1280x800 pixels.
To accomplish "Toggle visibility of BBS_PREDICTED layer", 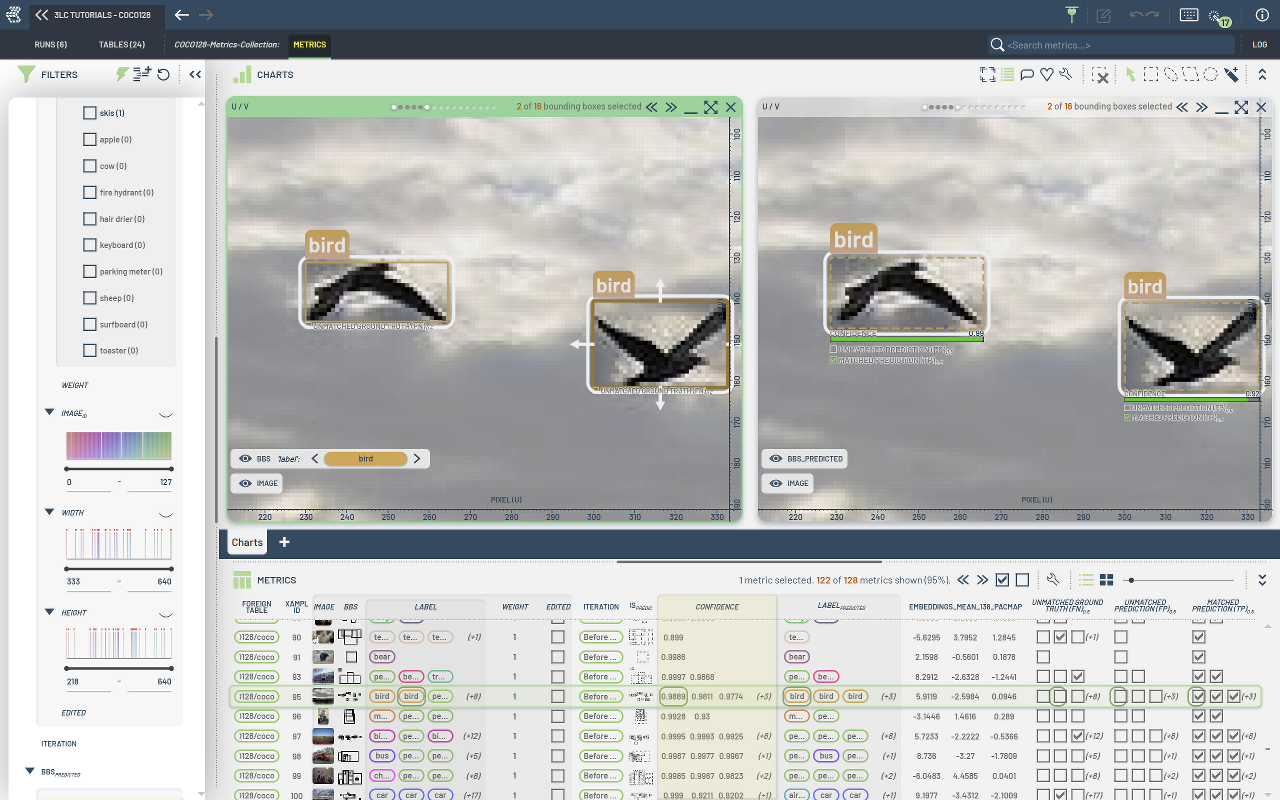I will (775, 459).
